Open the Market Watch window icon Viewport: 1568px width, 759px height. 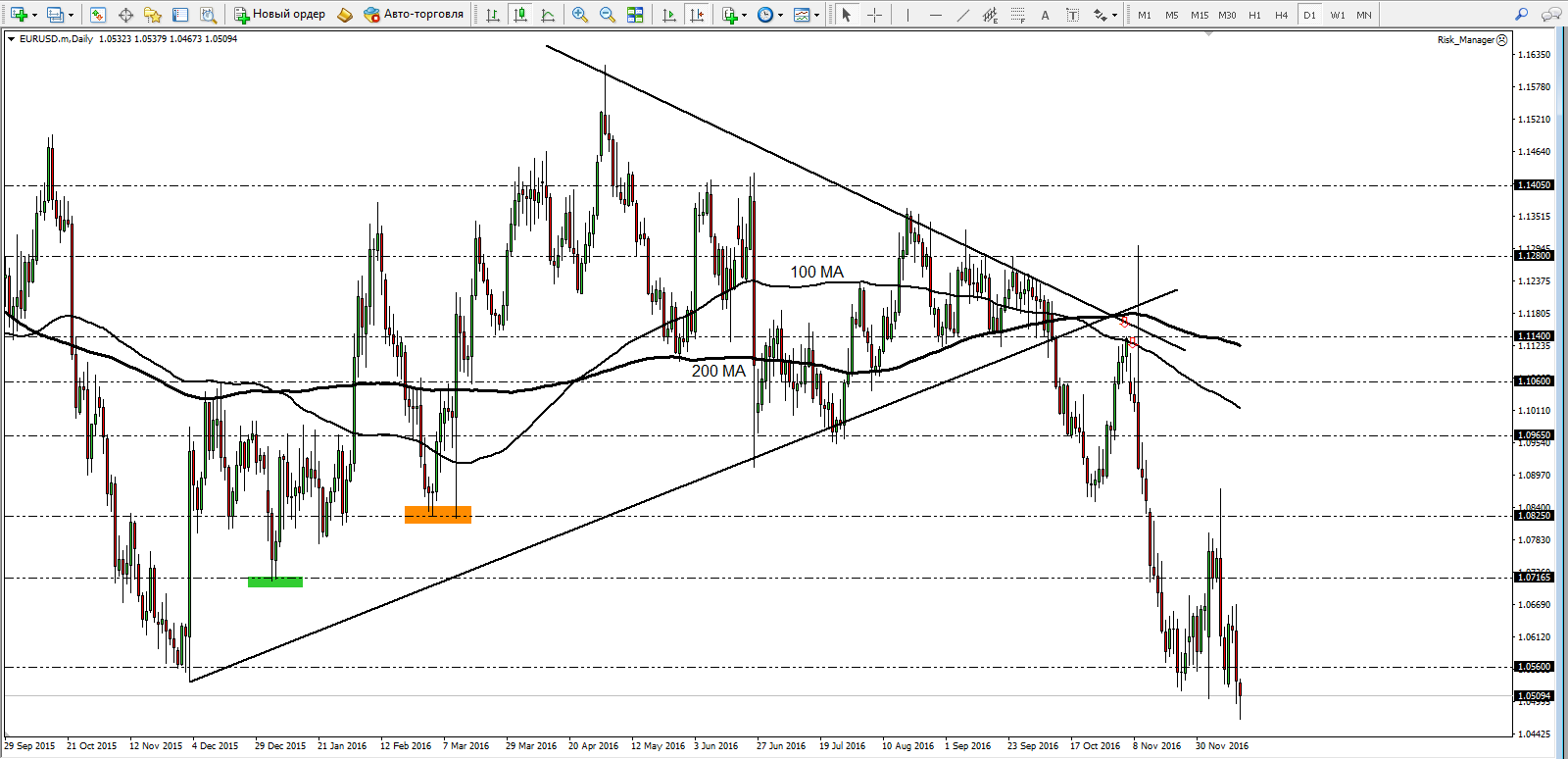pyautogui.click(x=98, y=15)
